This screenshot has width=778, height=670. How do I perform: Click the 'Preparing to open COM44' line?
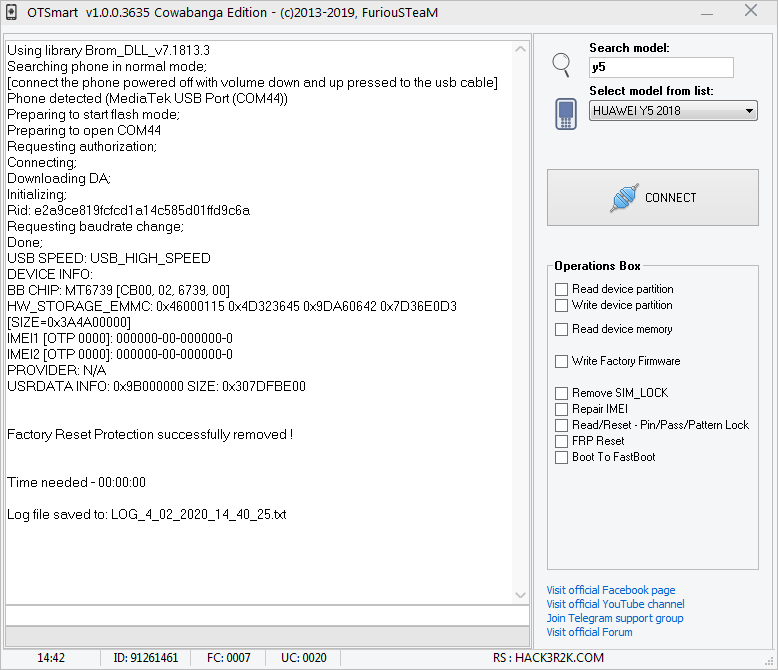84,131
